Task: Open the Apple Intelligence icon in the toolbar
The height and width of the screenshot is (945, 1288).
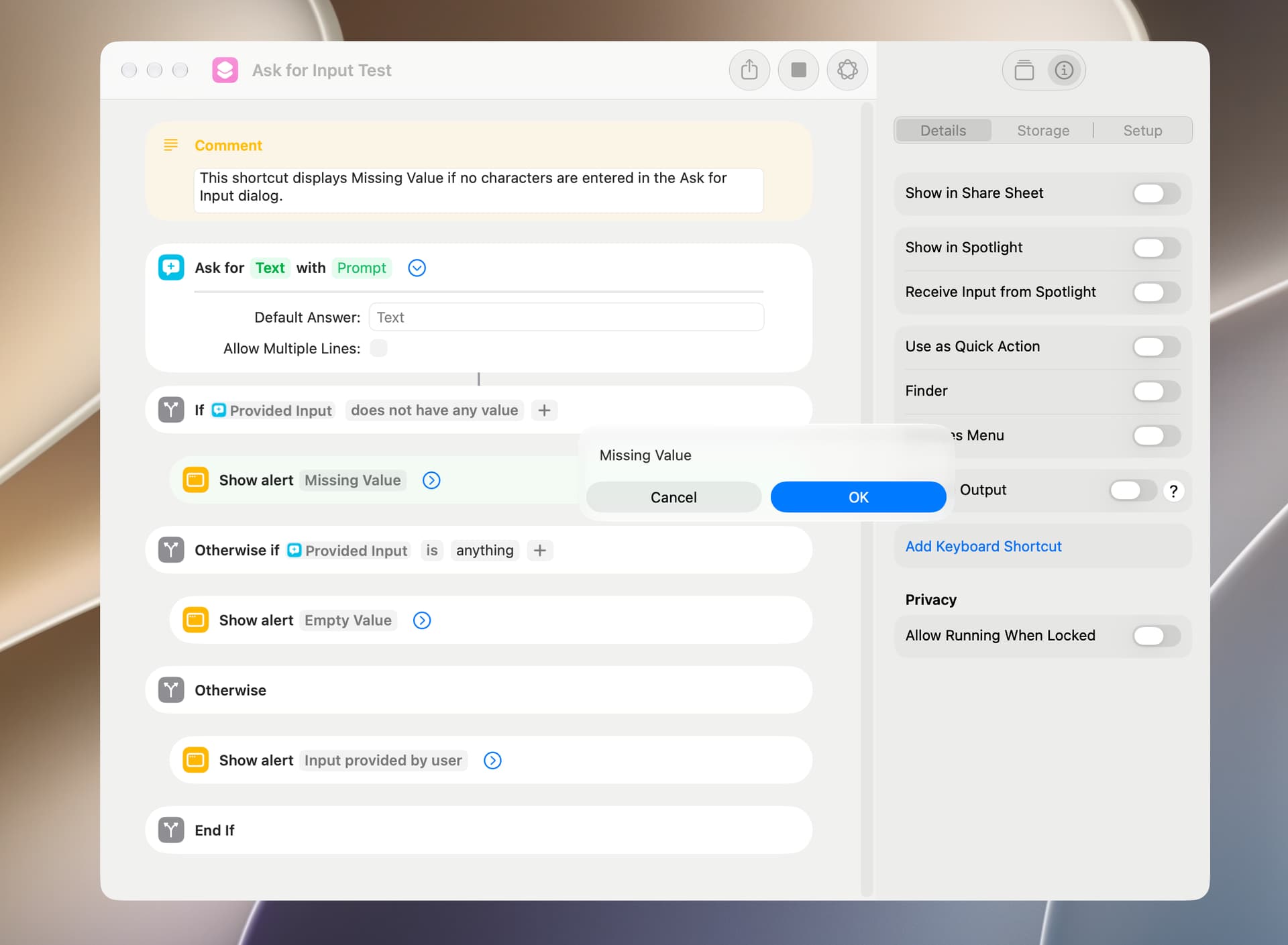Action: coord(847,70)
